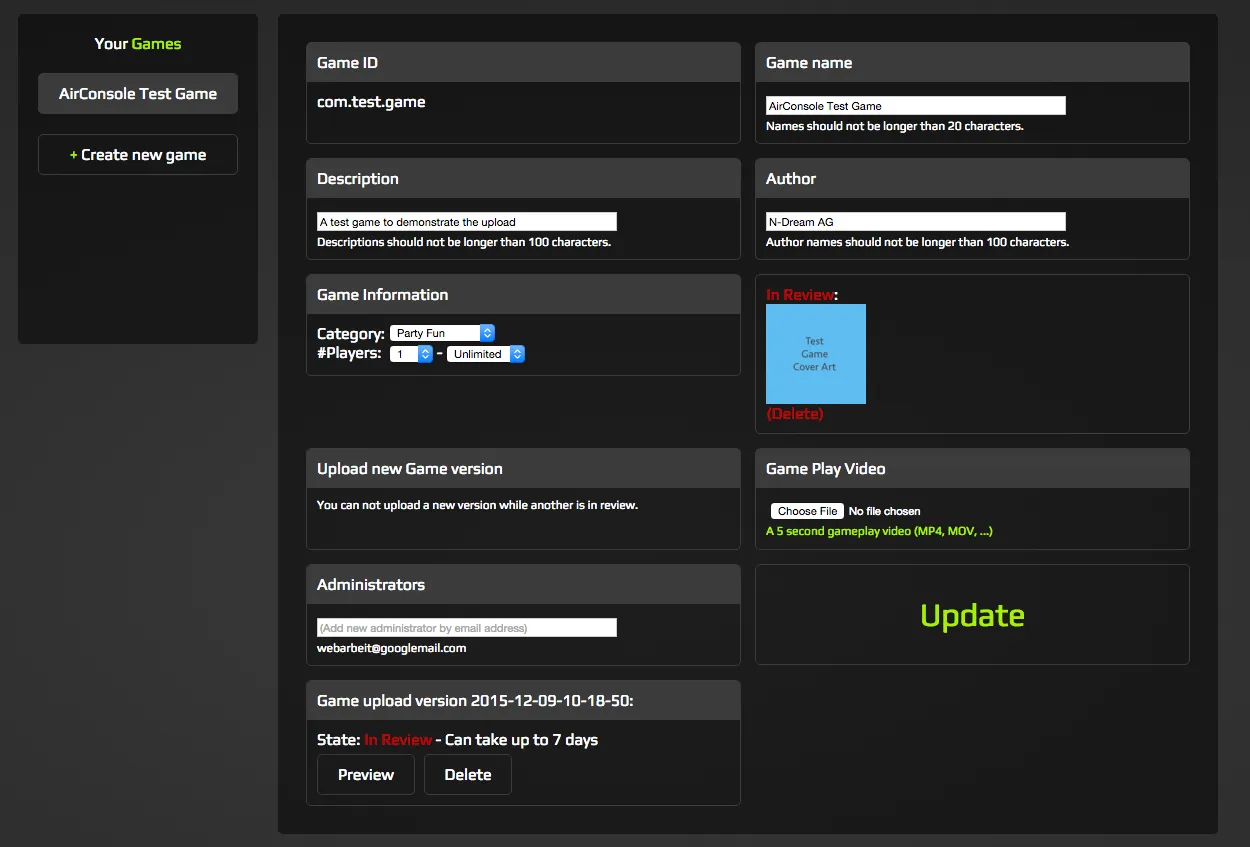This screenshot has height=847, width=1250.
Task: Select AirConsole Test Game in sidebar
Action: (x=138, y=94)
